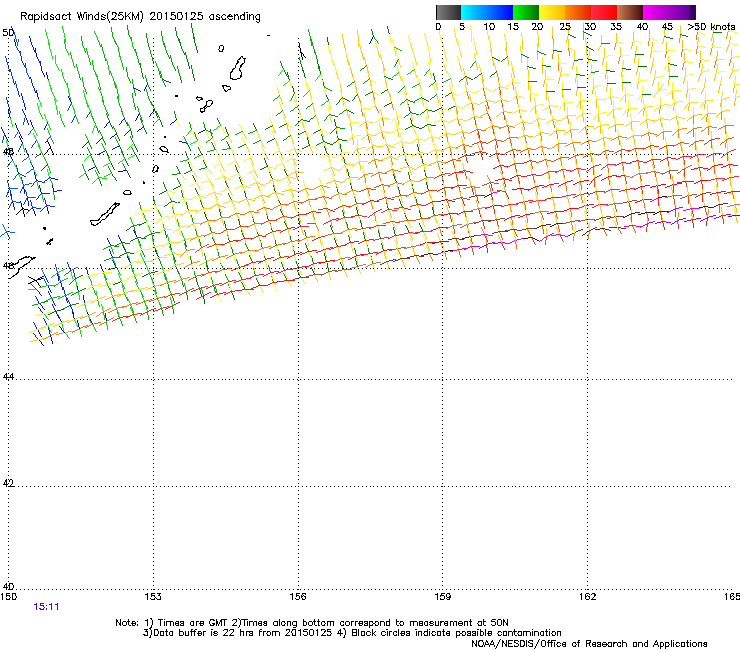Click the gray 0-5 knots color segment
Image resolution: width=740 pixels, height=650 pixels.
(448, 12)
